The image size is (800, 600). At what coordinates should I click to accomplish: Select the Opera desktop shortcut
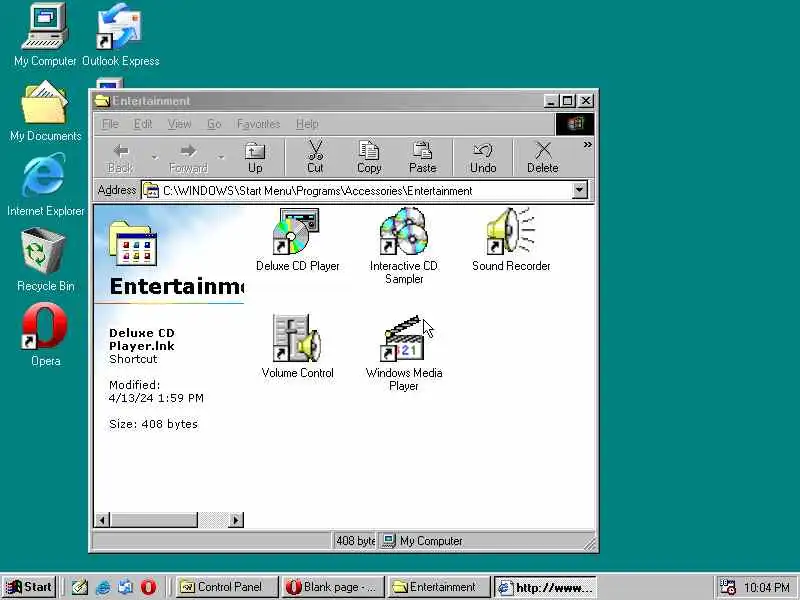click(x=45, y=335)
